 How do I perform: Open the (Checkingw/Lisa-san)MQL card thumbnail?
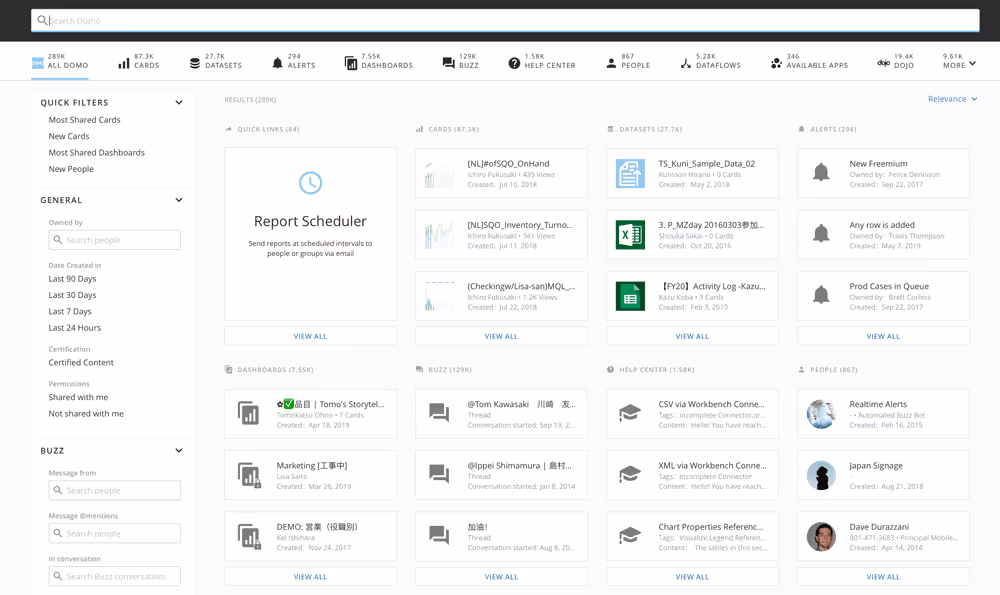pos(439,296)
